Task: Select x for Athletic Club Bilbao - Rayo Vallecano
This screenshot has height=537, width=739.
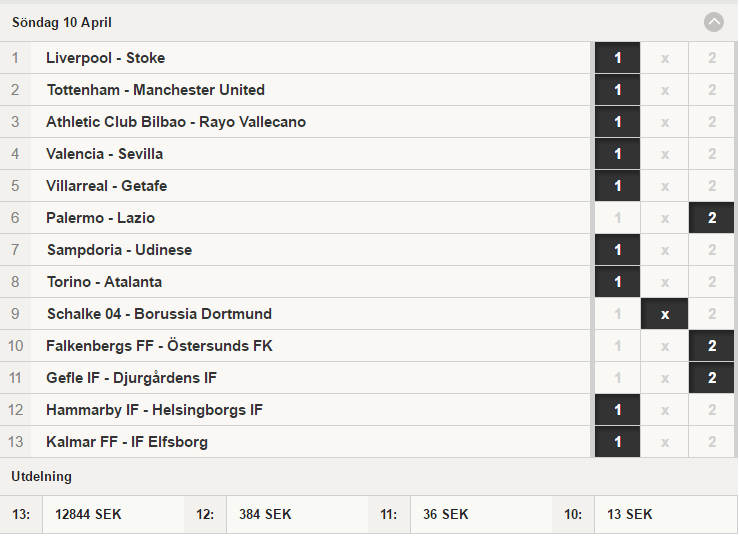Action: tap(665, 122)
